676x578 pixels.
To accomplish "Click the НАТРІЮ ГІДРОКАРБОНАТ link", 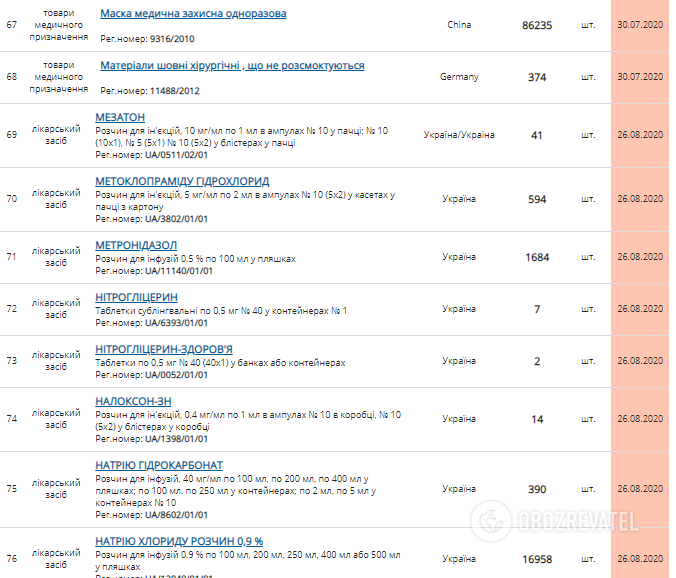I will click(x=159, y=465).
